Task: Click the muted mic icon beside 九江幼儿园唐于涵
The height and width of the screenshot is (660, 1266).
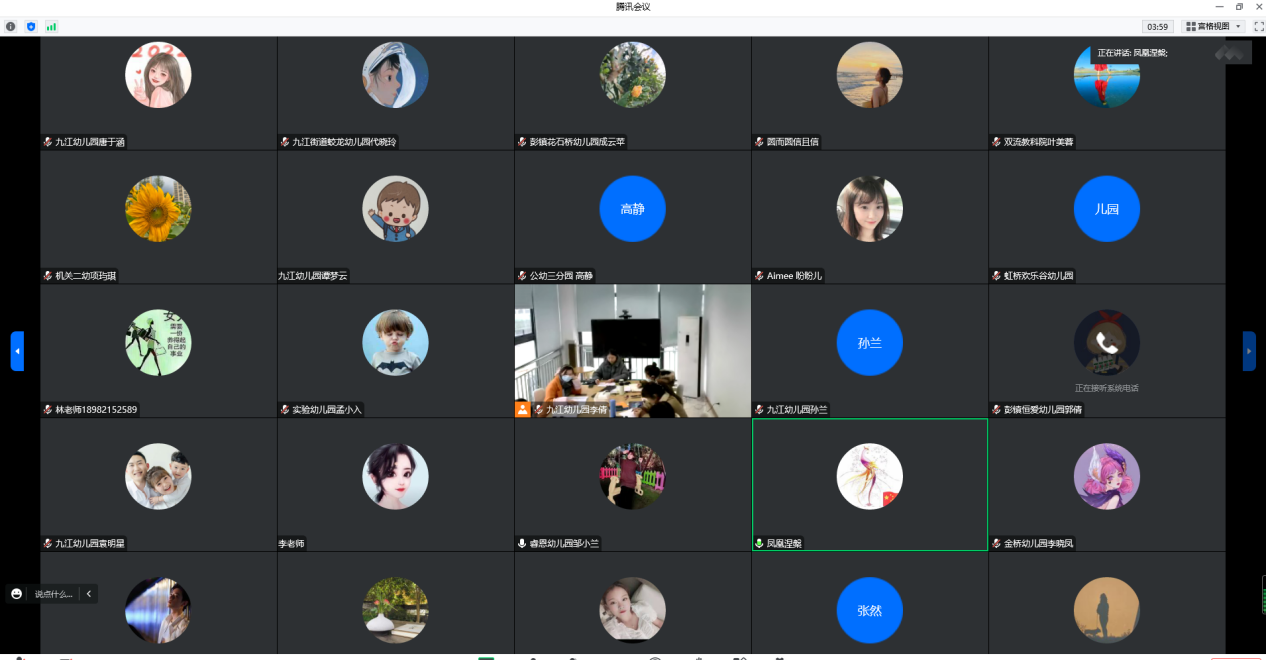Action: pyautogui.click(x=47, y=142)
